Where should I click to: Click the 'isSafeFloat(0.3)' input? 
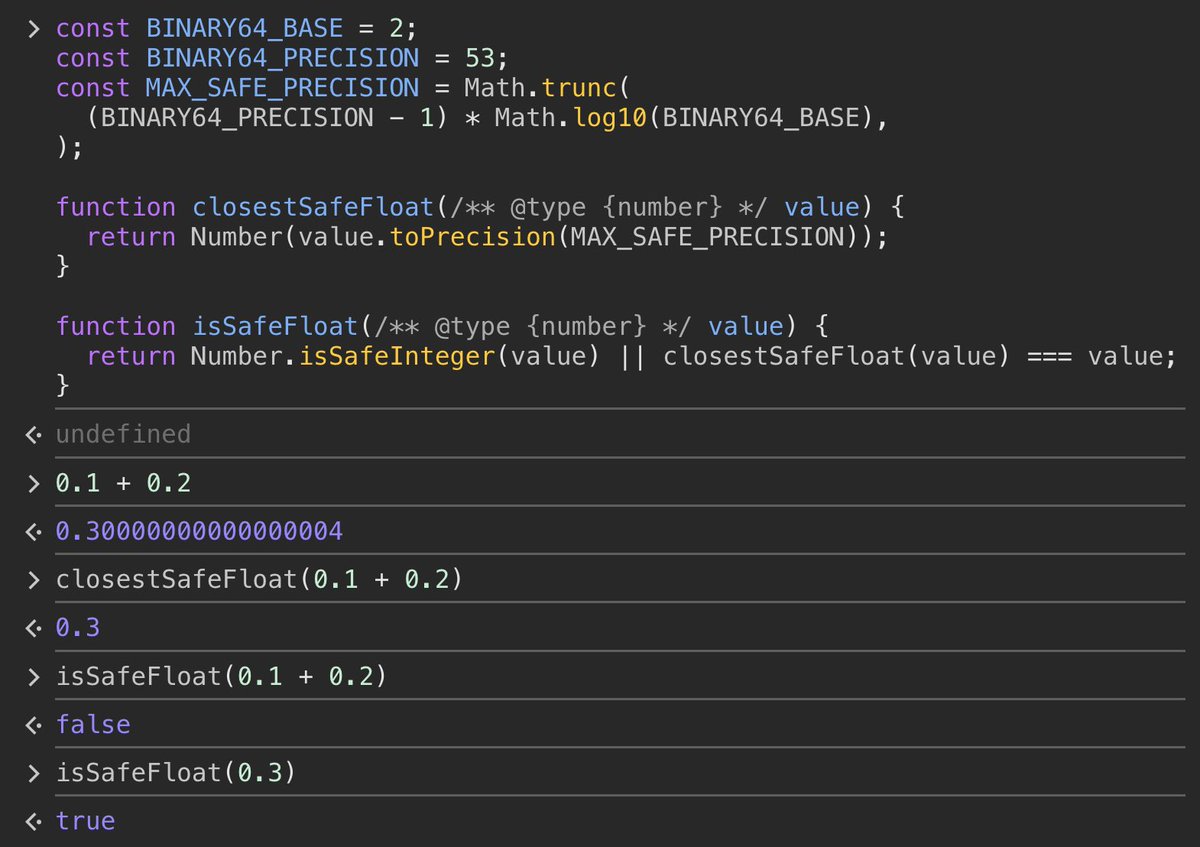pos(176,773)
